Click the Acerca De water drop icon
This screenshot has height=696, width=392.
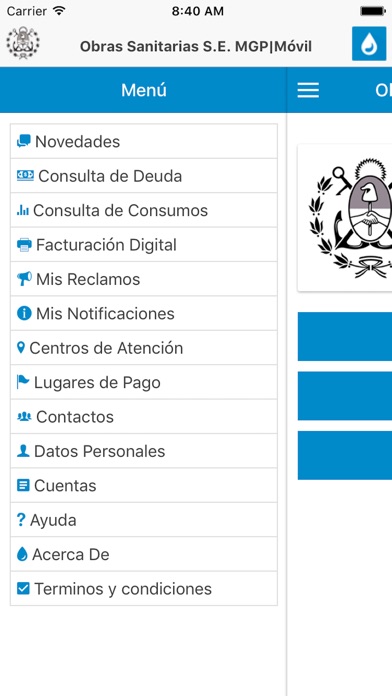coord(22,554)
